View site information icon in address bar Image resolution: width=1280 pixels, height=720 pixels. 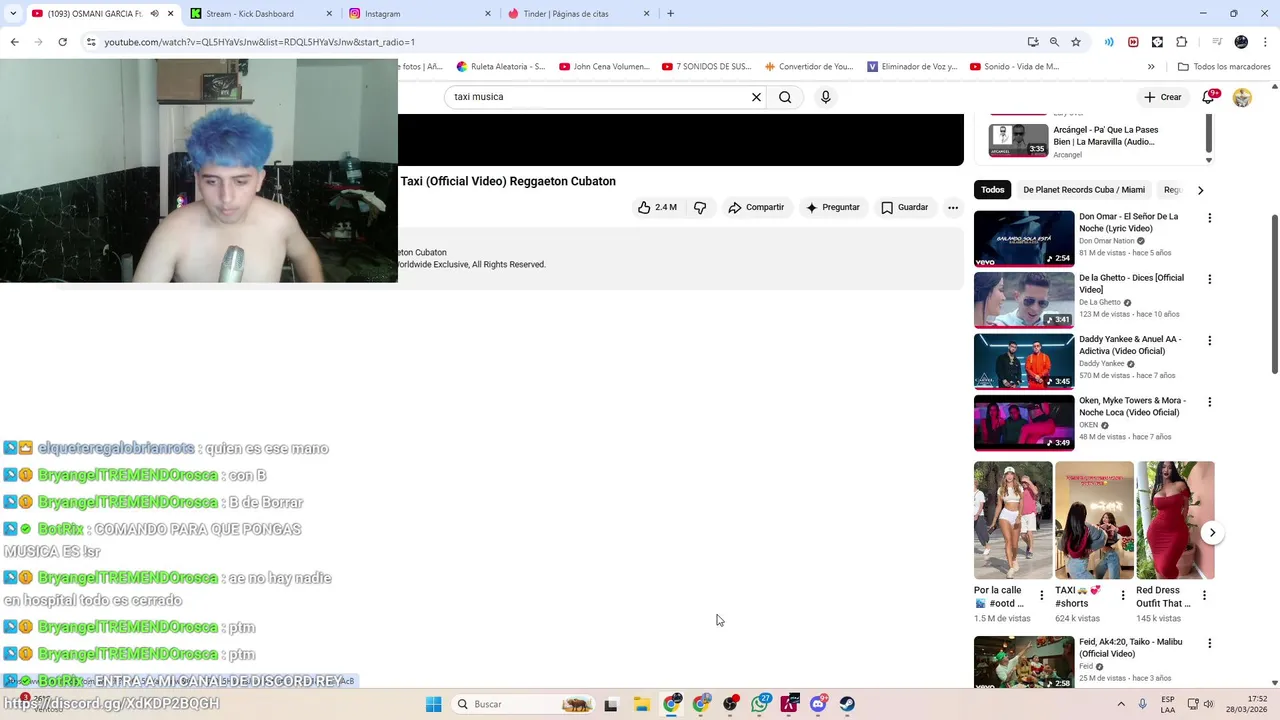point(91,42)
